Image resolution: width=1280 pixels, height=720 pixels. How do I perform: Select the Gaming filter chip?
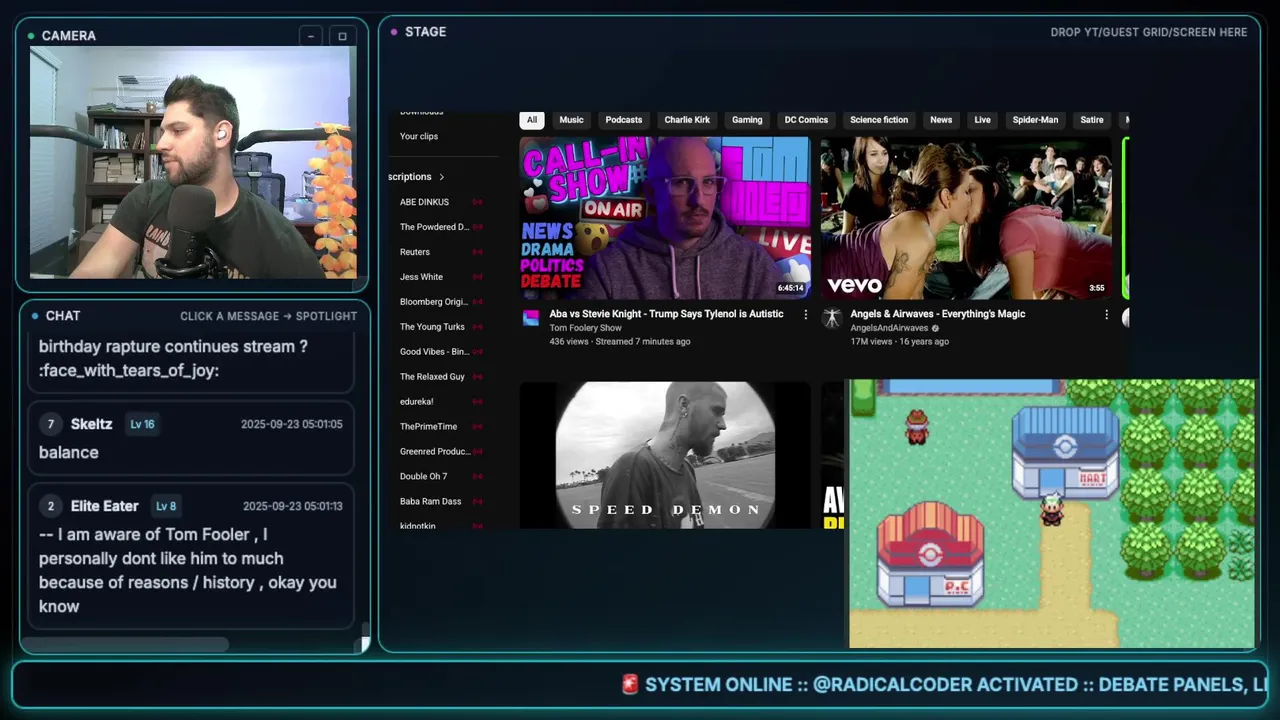point(747,120)
